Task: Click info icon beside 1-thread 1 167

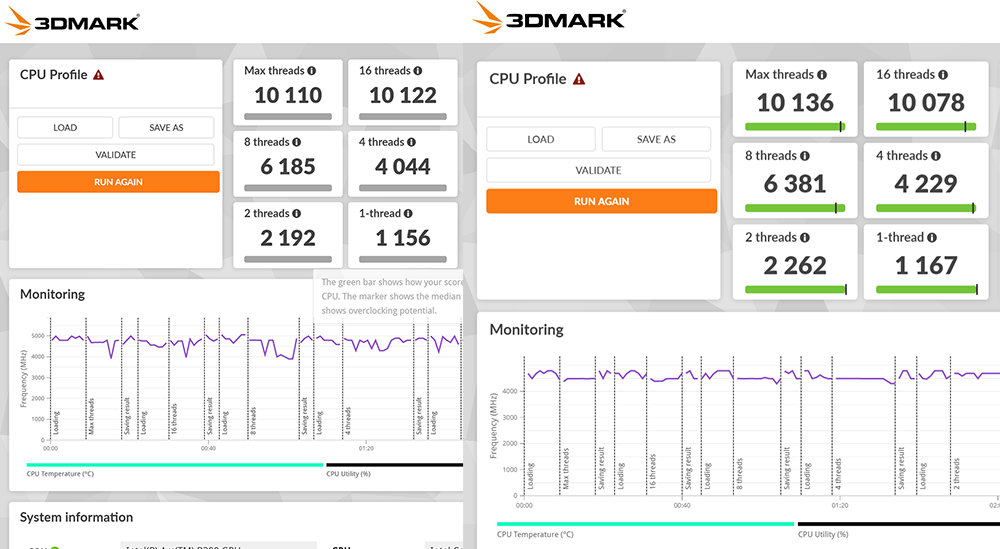Action: 932,238
